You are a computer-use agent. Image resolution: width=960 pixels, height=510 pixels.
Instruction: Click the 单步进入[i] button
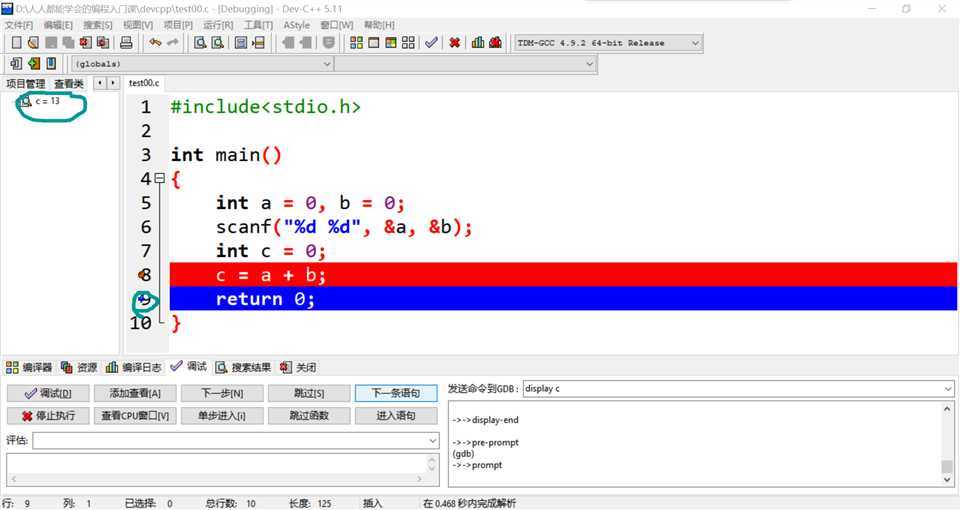[222, 416]
